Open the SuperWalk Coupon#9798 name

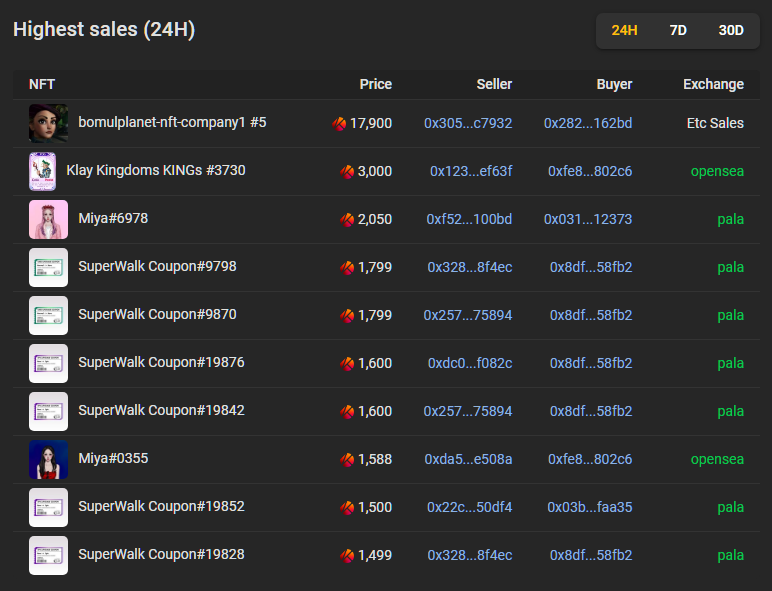[x=158, y=266]
